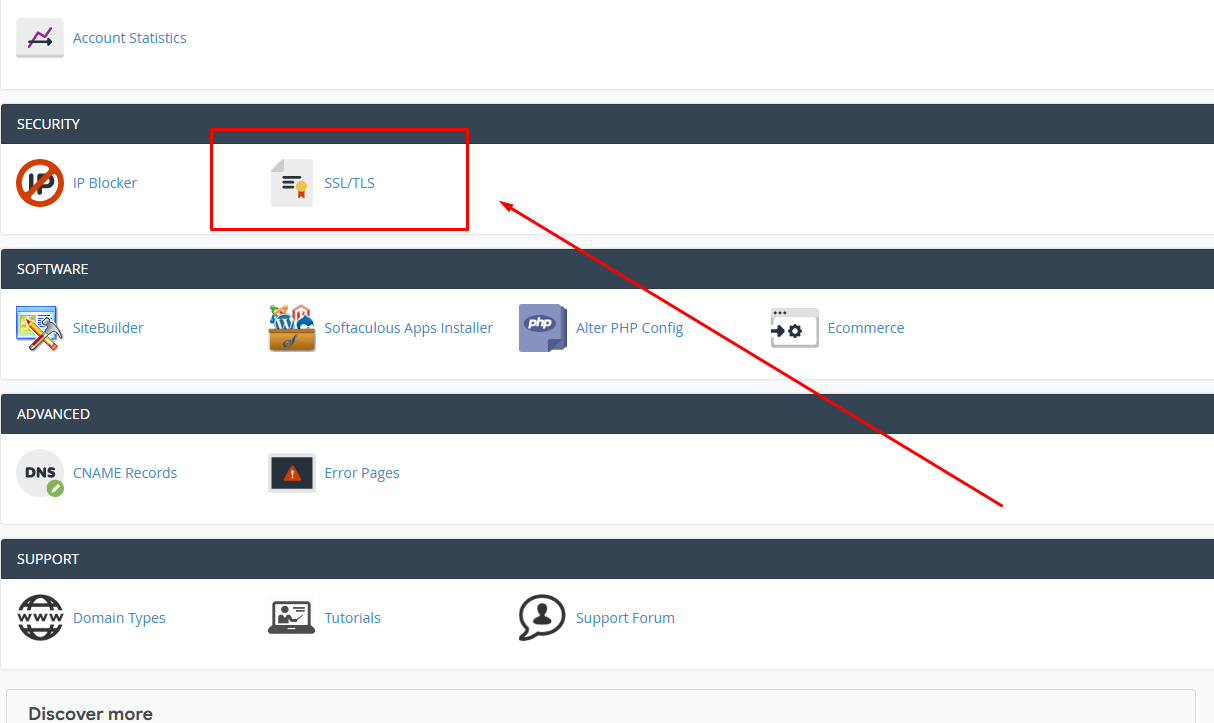Screen dimensions: 1214x723
Task: Open the SSL/TLS text link
Action: (x=349, y=183)
